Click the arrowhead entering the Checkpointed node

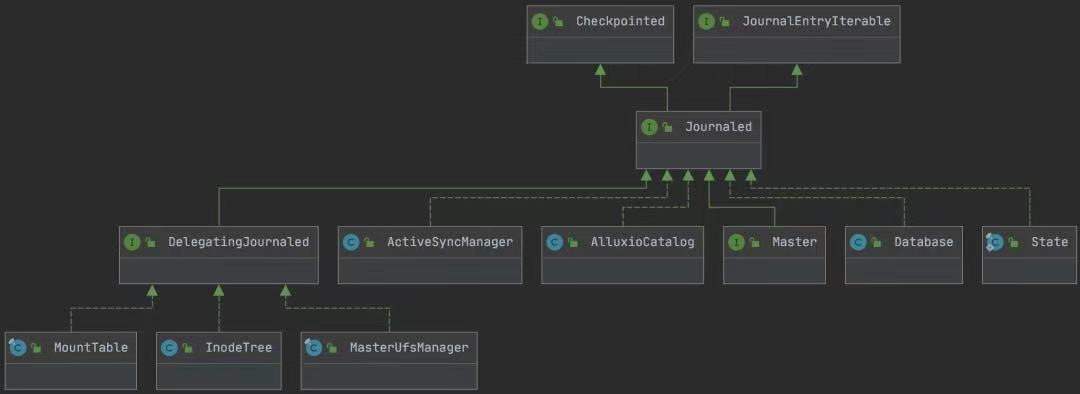(601, 69)
